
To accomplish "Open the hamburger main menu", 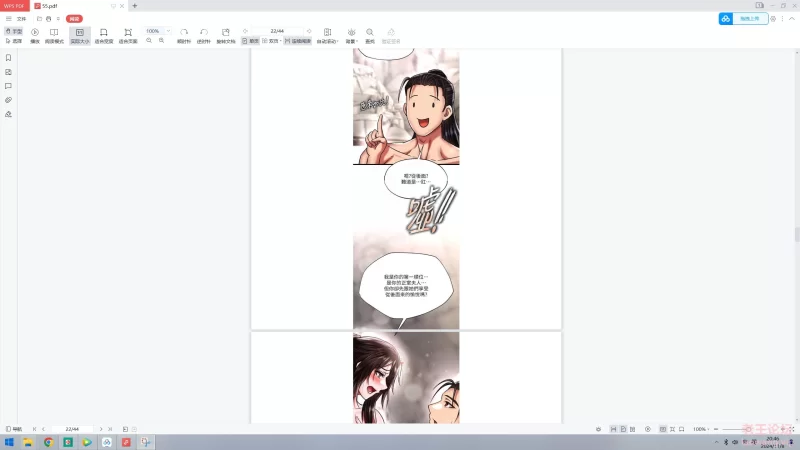I will [8, 19].
